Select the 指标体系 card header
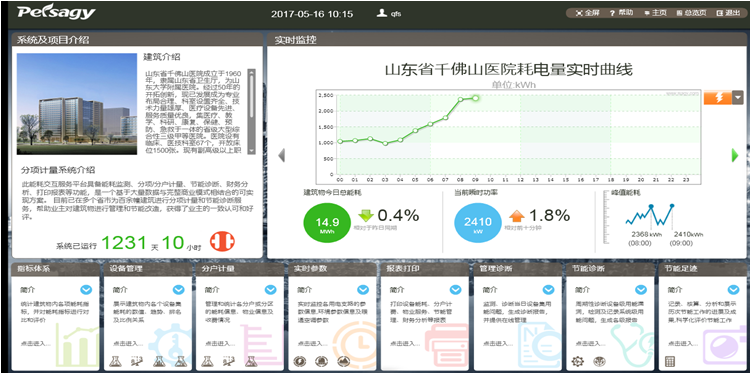The height and width of the screenshot is (374, 751). click(56, 269)
